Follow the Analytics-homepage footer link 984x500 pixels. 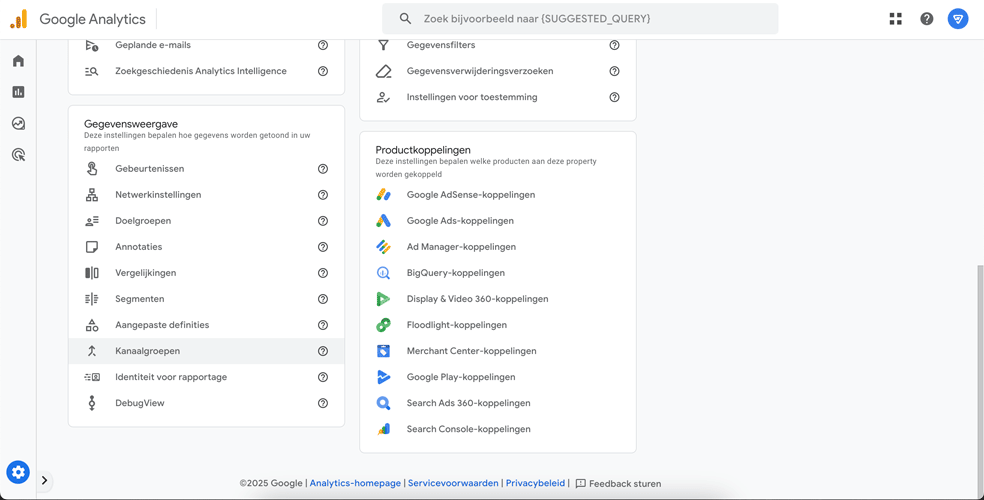tap(355, 484)
